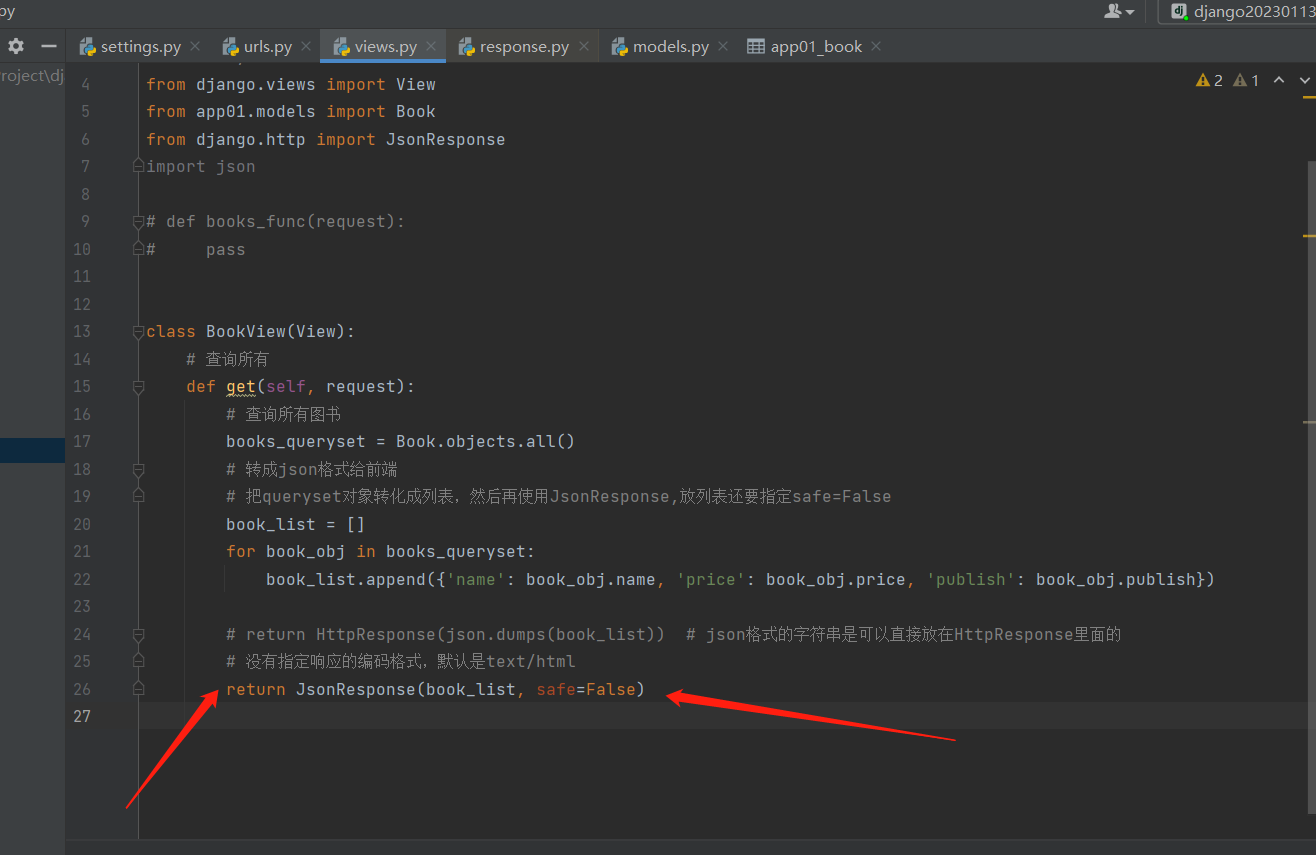Click 'Book.objects.all()' on line 17
This screenshot has width=1316, height=855.
tap(486, 441)
